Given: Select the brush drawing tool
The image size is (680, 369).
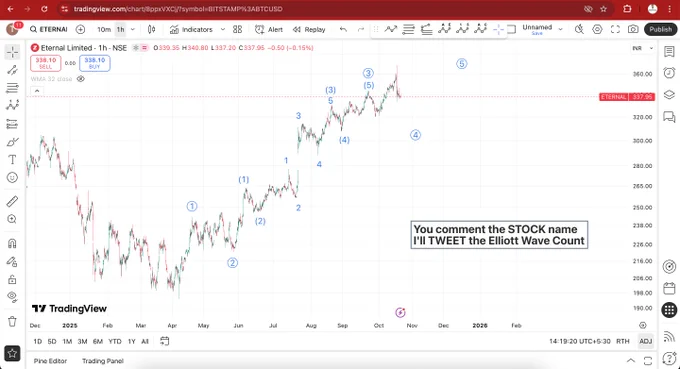Looking at the screenshot, I should [12, 142].
